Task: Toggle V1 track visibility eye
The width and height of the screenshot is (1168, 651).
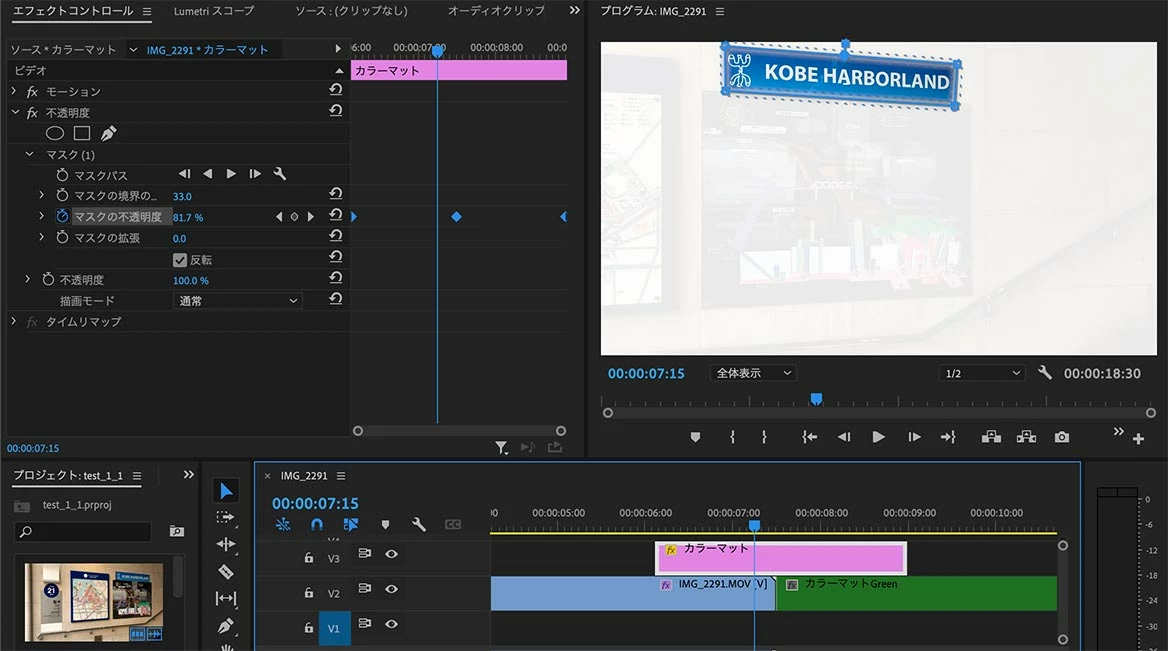Action: click(391, 623)
